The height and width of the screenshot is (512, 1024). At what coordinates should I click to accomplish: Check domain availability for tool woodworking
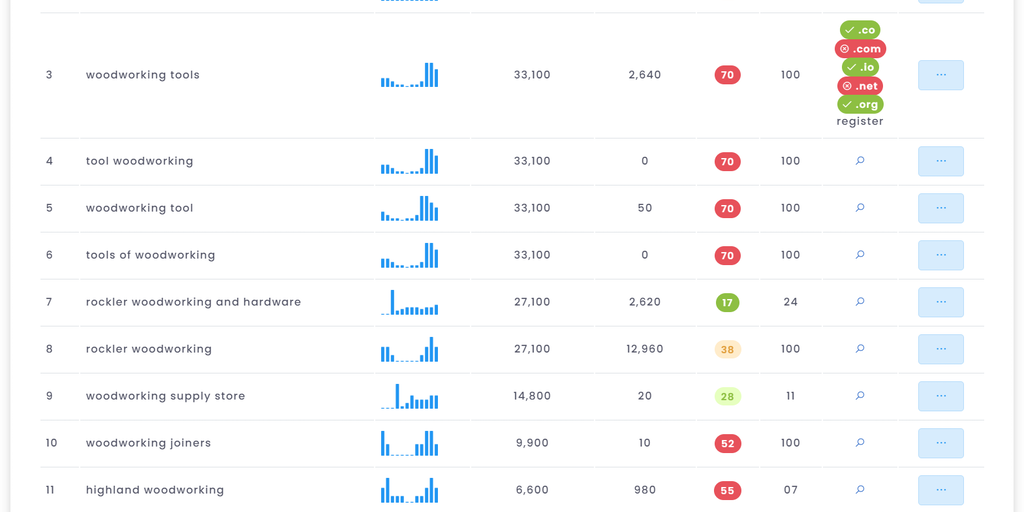[860, 161]
